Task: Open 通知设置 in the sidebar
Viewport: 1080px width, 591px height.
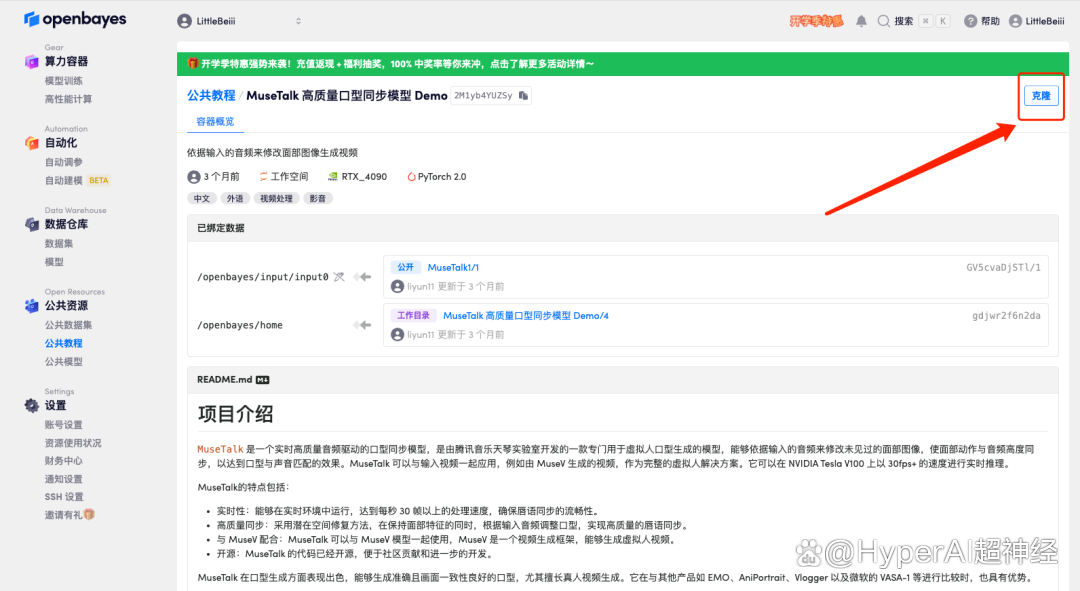Action: tap(63, 479)
